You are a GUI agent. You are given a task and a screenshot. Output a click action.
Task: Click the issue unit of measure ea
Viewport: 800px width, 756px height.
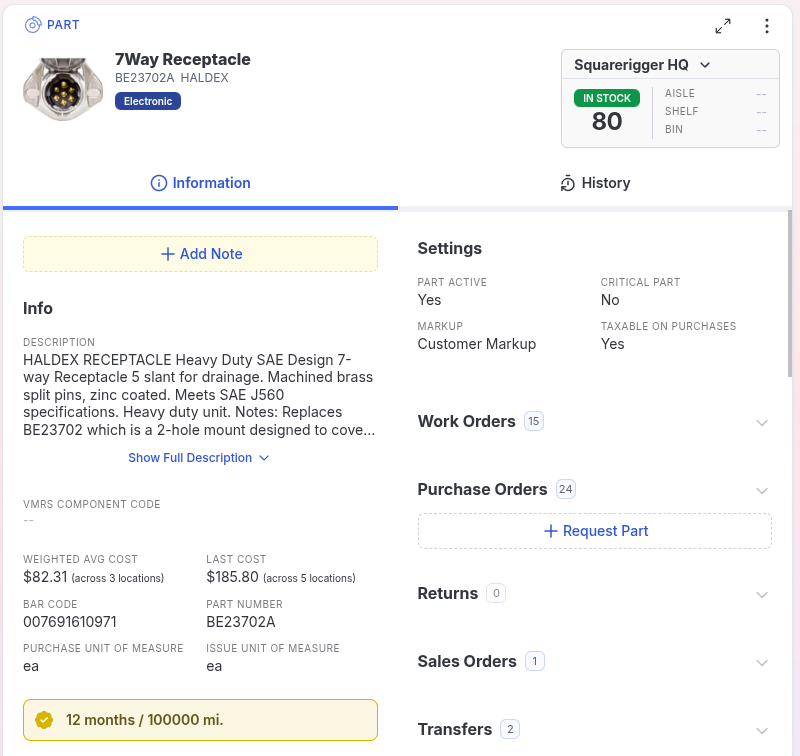point(214,666)
